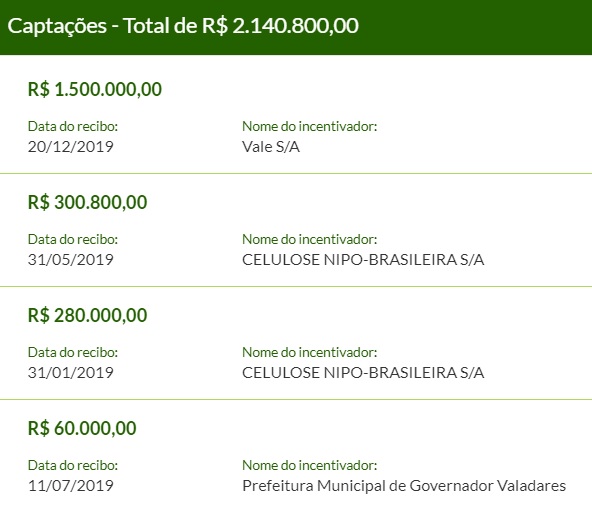Click CELULOSE NIPO-BRASILEIRA S/A under R$ 280.000,00
The width and height of the screenshot is (592, 519).
[363, 373]
